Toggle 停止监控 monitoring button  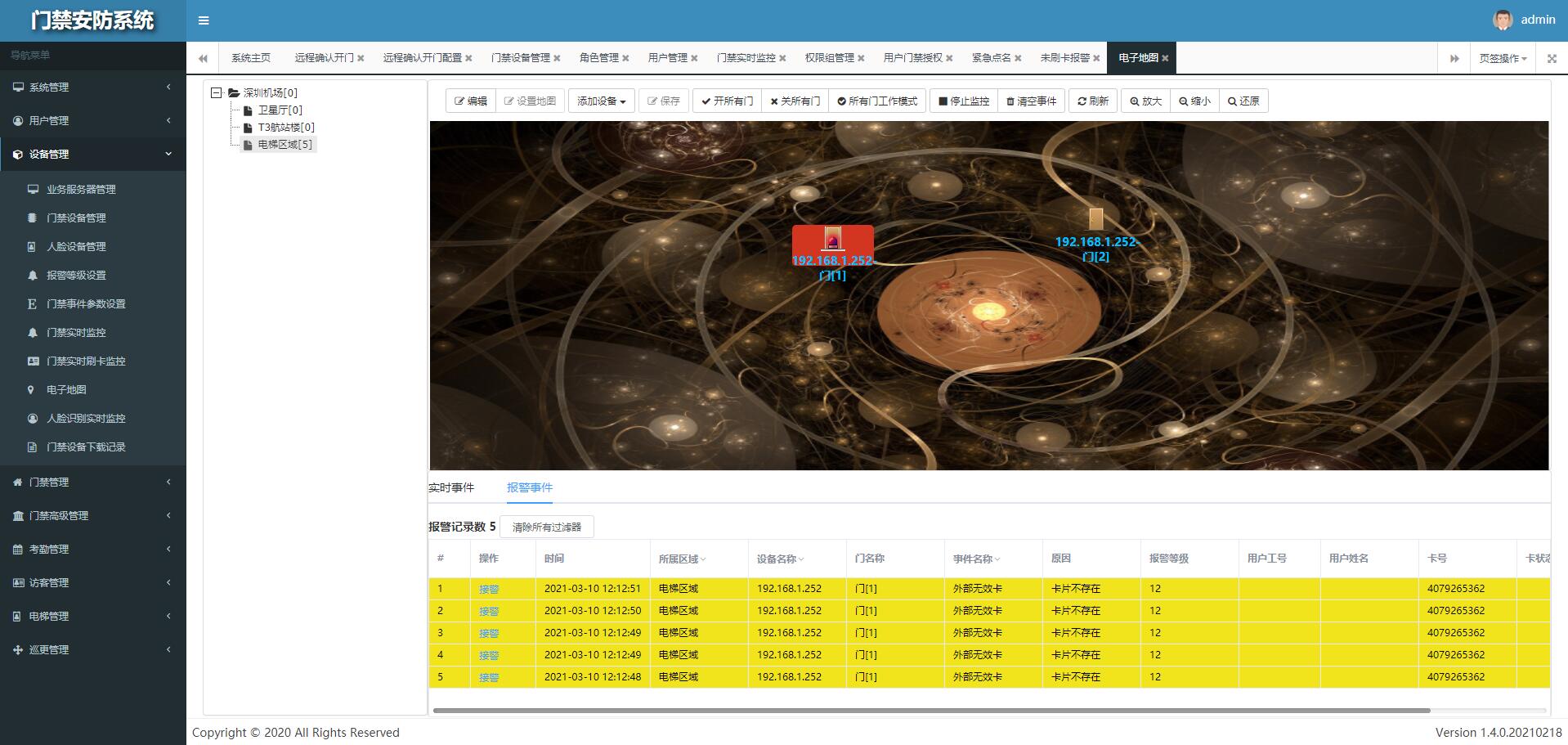click(963, 101)
